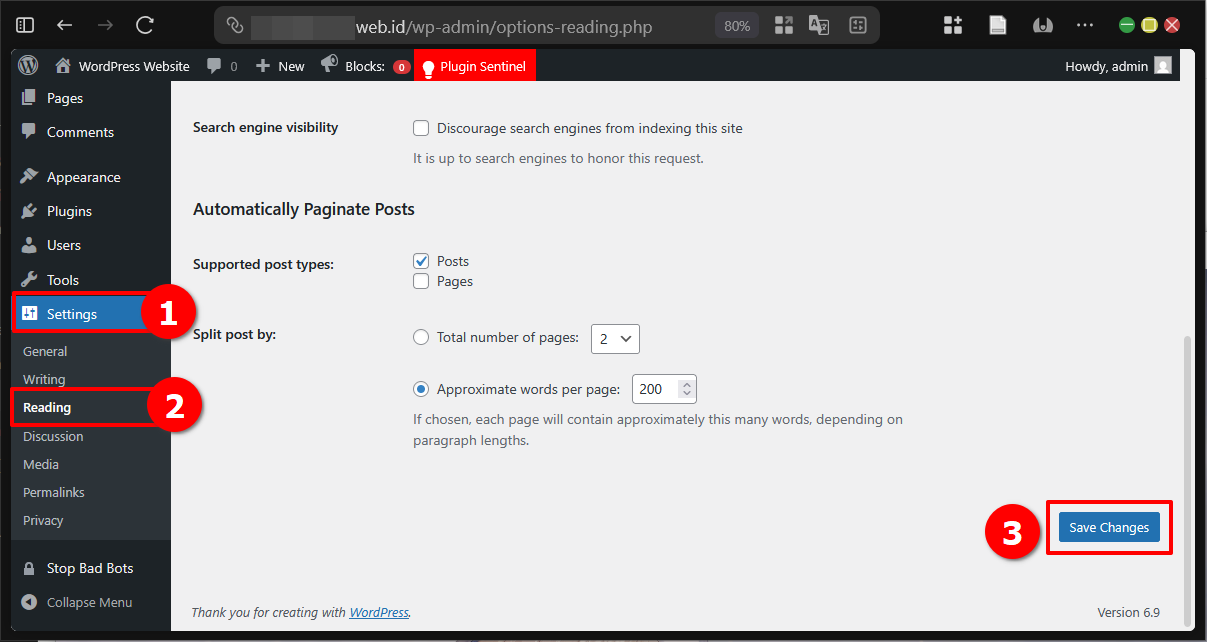Select Total number of pages split option
This screenshot has width=1207, height=642.
coord(421,337)
